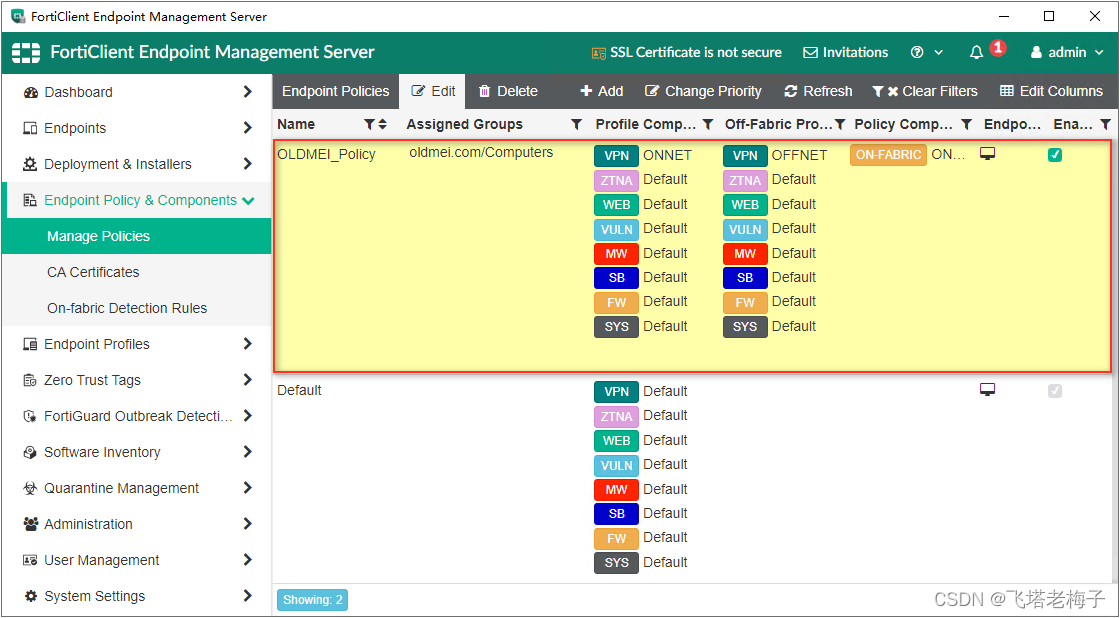Open the admin user dropdown

[x=1069, y=52]
